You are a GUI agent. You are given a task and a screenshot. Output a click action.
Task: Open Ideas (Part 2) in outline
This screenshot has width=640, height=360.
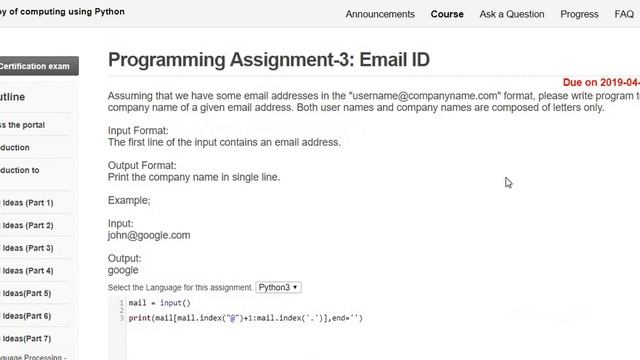[28, 225]
